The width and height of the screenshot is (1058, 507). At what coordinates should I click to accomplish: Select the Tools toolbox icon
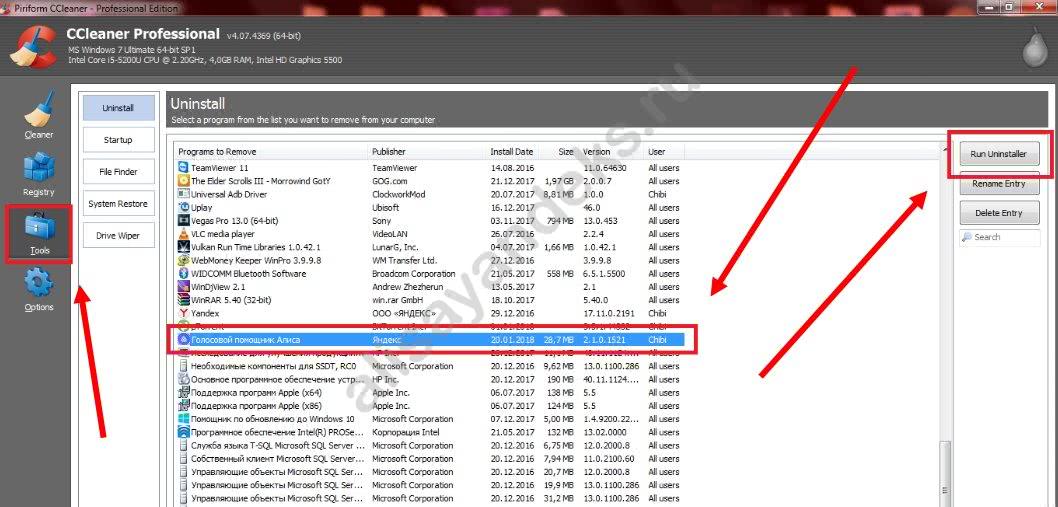point(39,227)
